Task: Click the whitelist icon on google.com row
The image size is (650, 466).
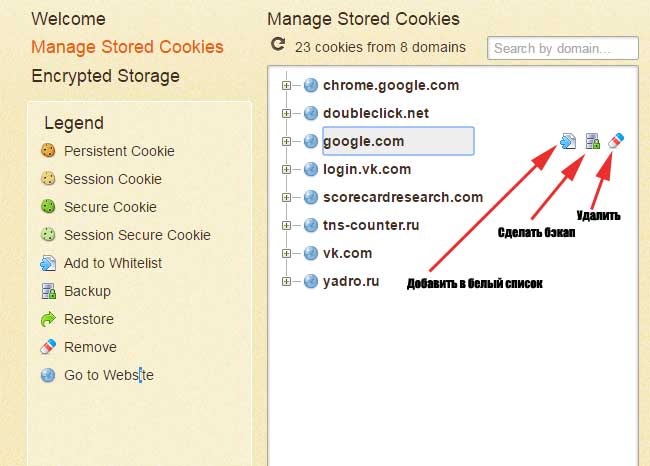Action: pyautogui.click(x=567, y=142)
